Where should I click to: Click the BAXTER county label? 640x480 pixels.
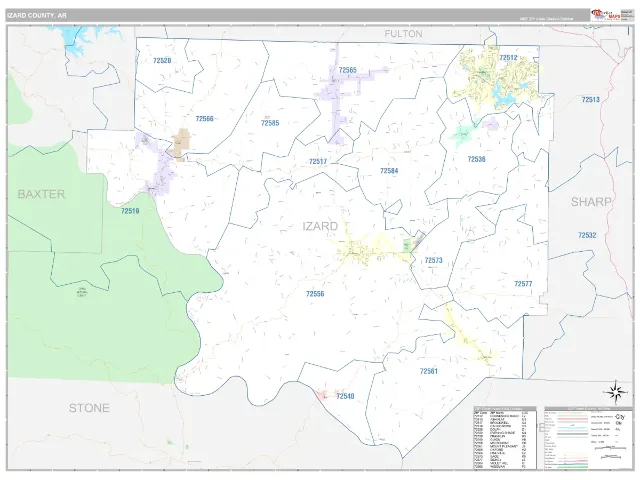tap(41, 194)
